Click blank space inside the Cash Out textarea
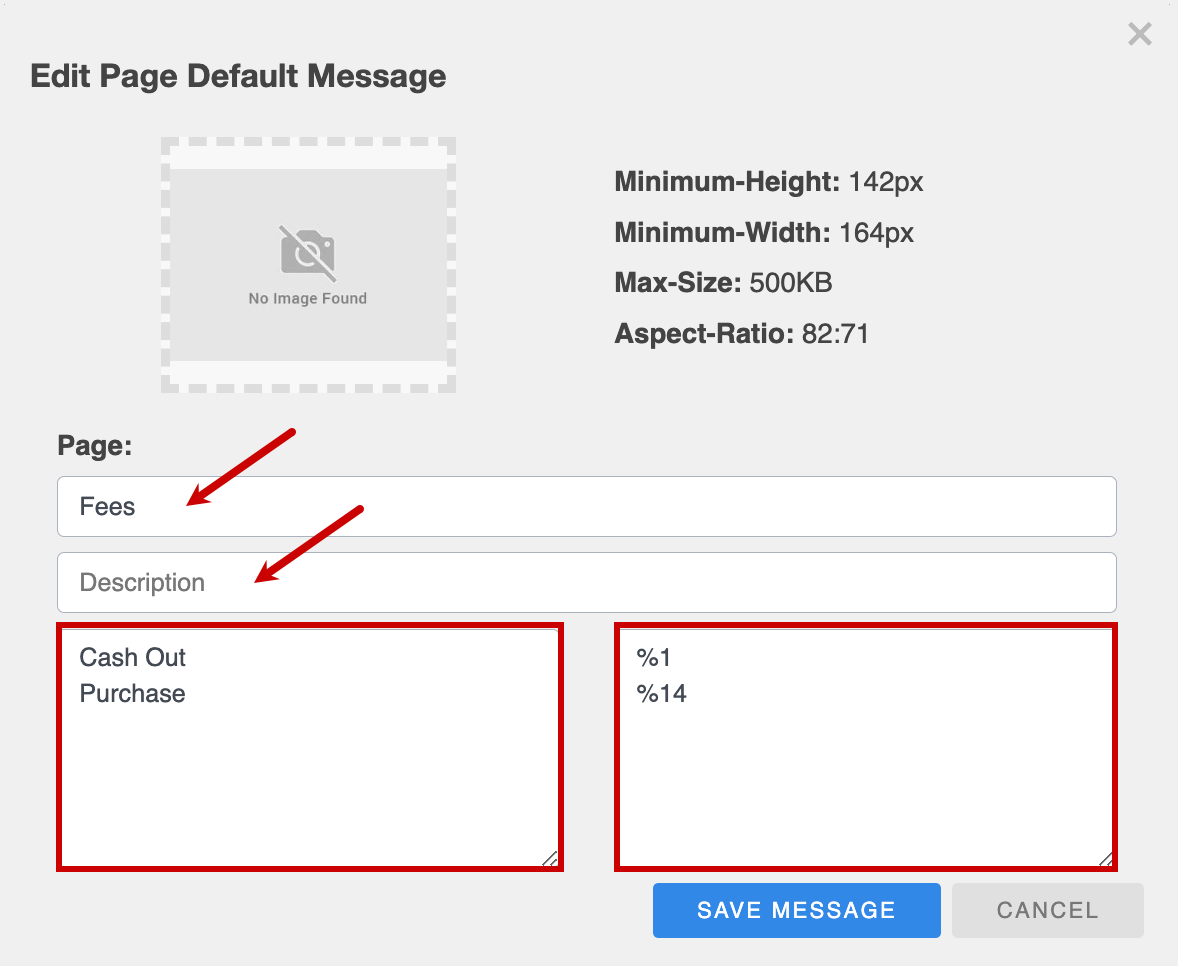 pos(310,790)
